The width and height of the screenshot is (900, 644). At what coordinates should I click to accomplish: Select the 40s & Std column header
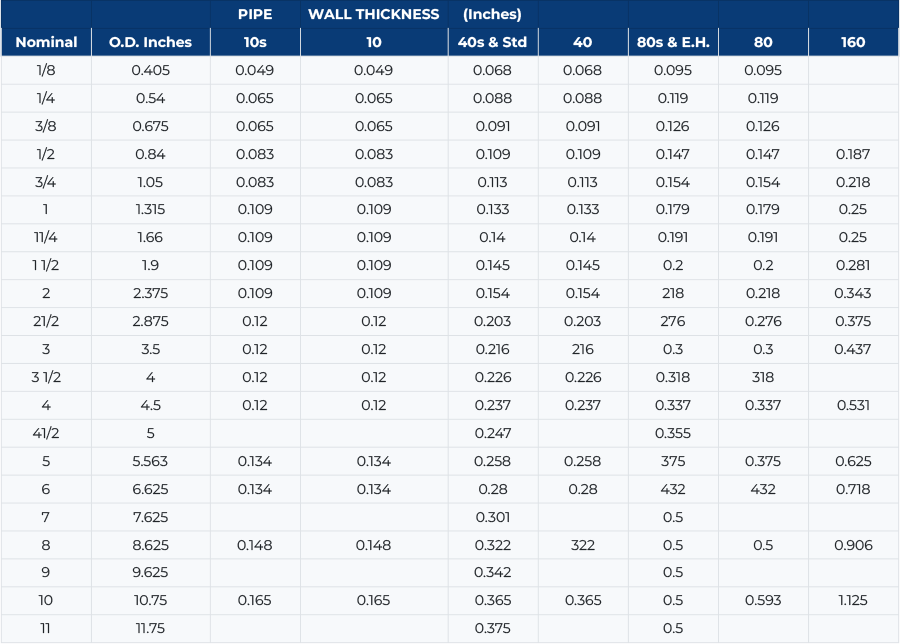click(x=492, y=42)
